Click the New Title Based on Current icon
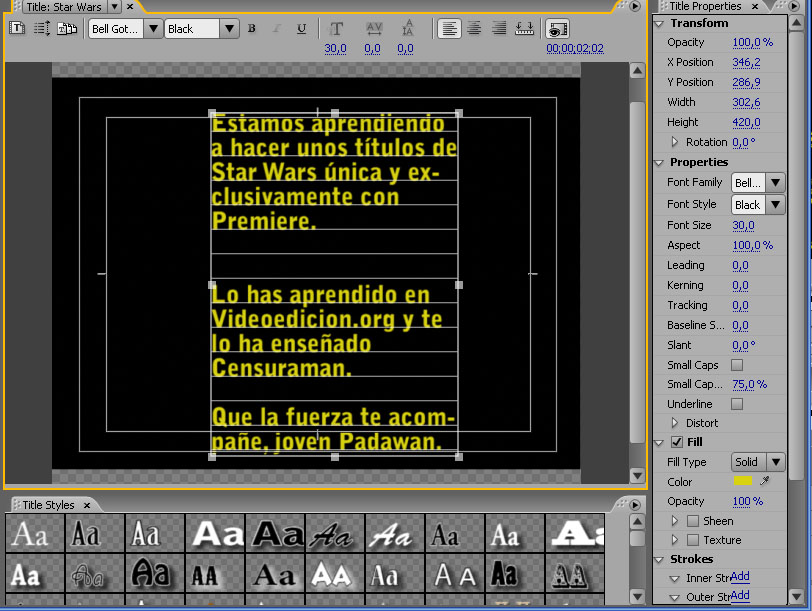The image size is (812, 611). pos(17,29)
